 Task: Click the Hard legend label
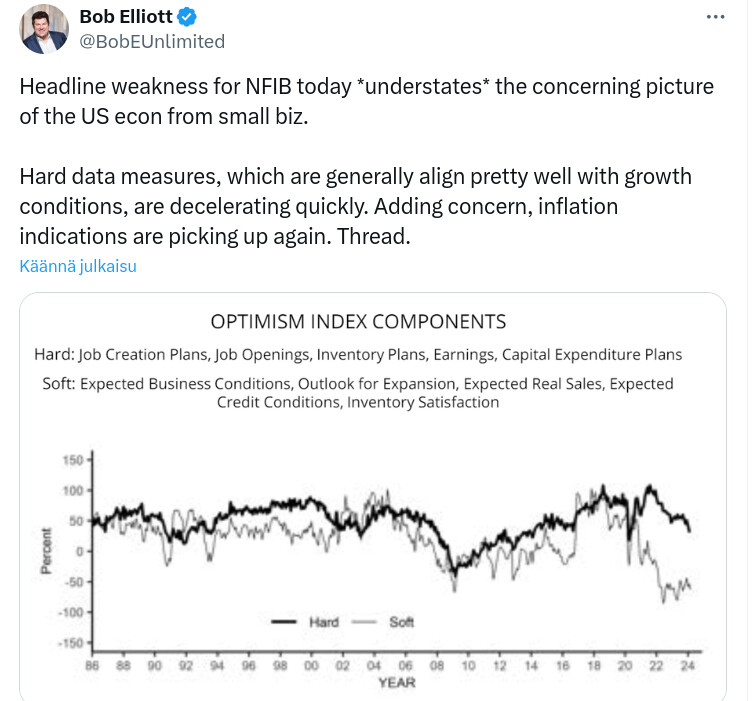tap(324, 622)
